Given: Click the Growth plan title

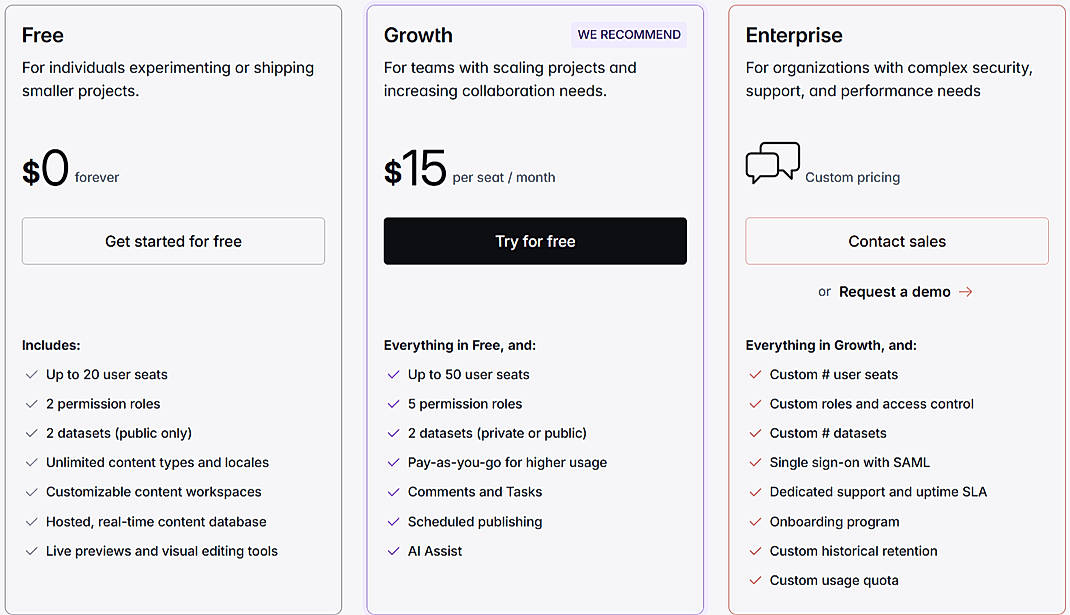Looking at the screenshot, I should [x=418, y=34].
